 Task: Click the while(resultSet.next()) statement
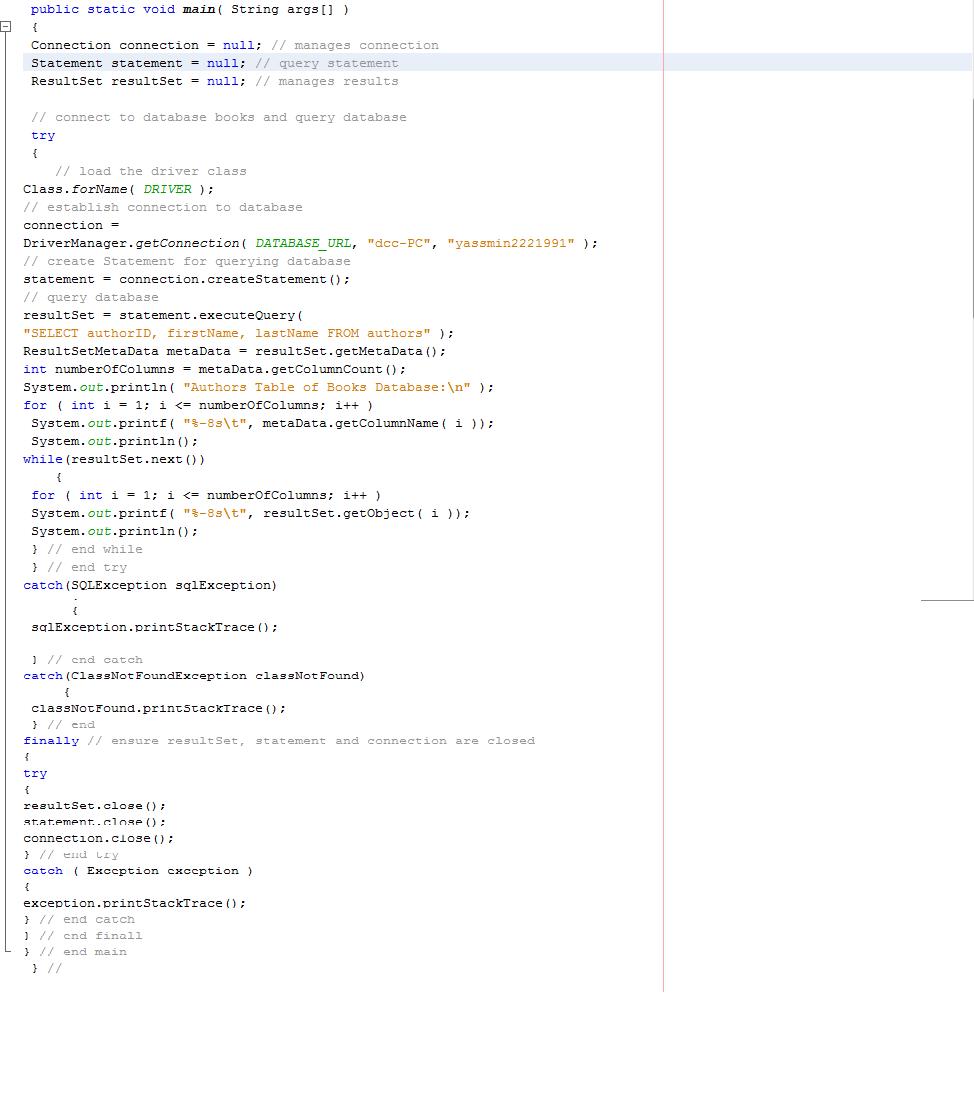[x=114, y=460]
